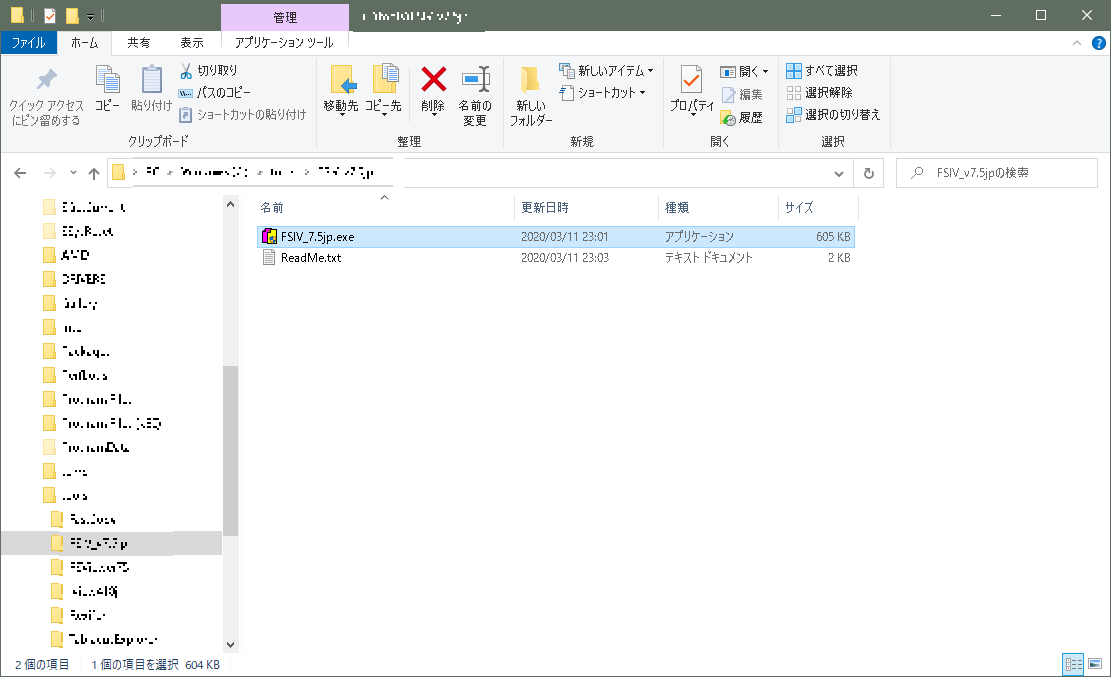Open the 共有 (Share) ribbon tab
Viewport: 1111px width, 677px height.
tap(139, 42)
